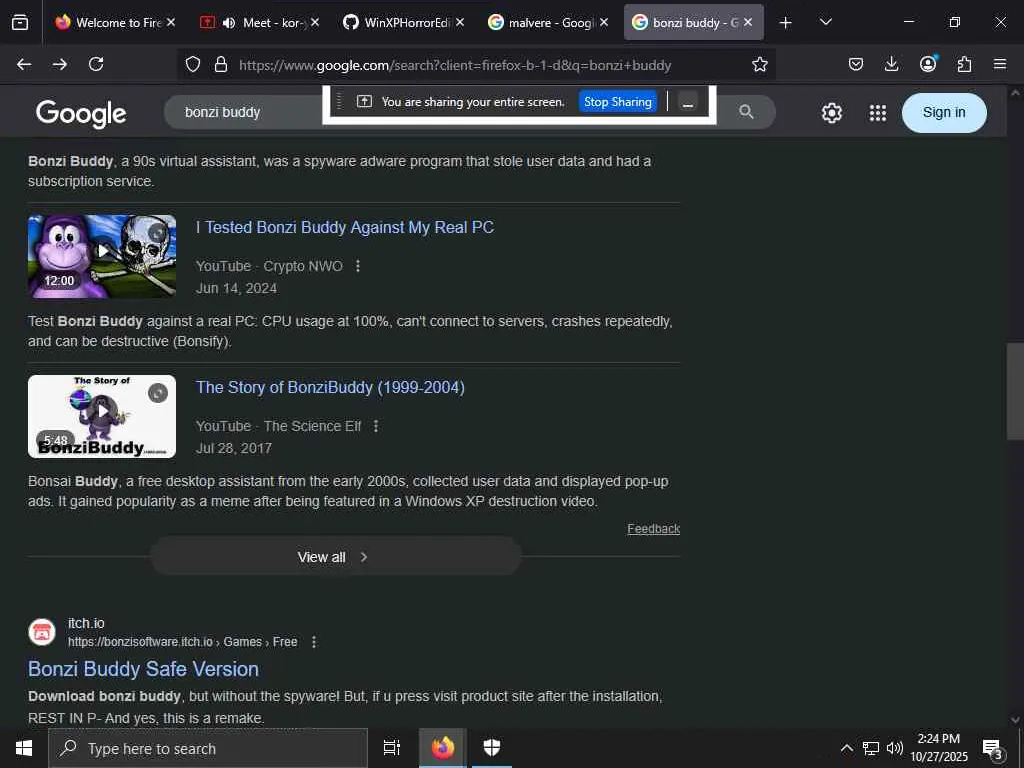Click the Sign in button
The height and width of the screenshot is (768, 1024).
coord(944,112)
